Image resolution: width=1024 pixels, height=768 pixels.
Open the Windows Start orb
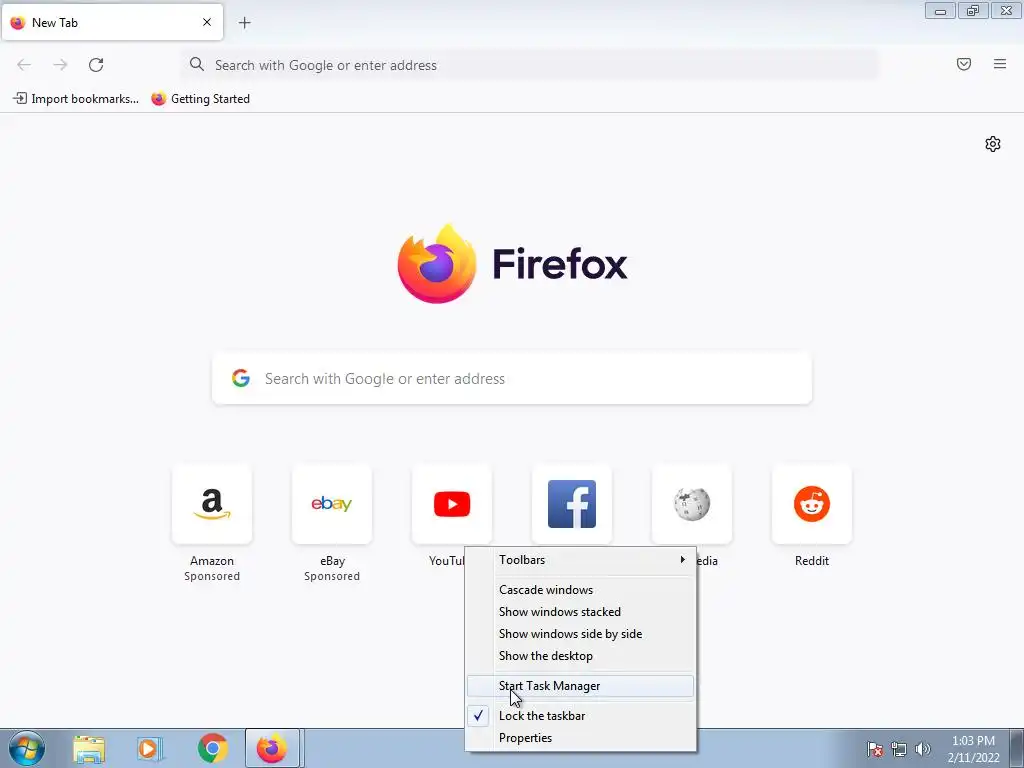[27, 748]
